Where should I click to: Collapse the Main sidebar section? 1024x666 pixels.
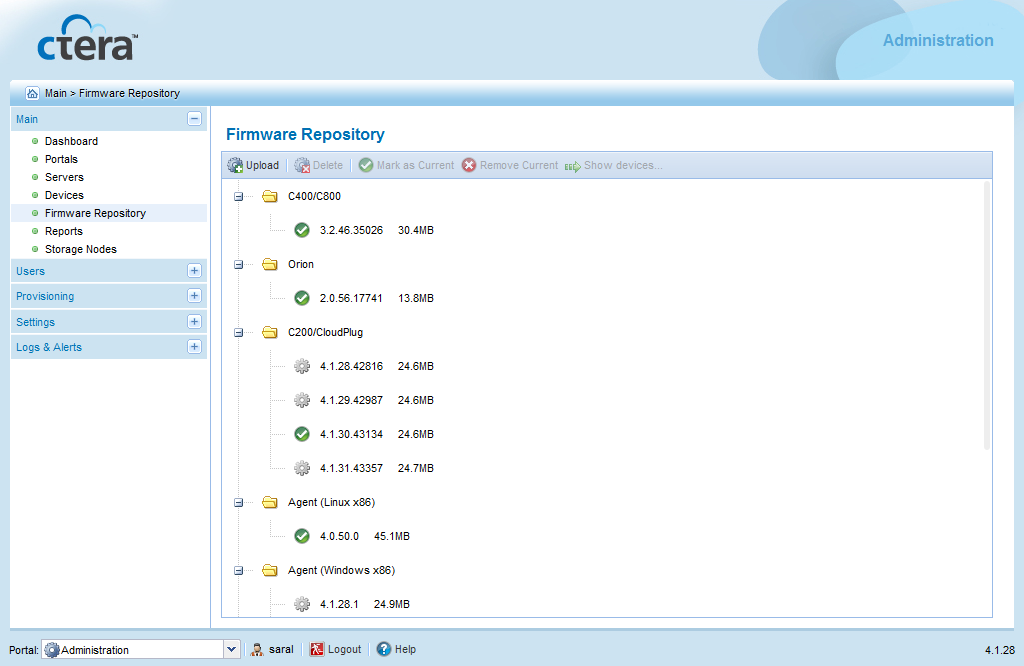coord(195,119)
